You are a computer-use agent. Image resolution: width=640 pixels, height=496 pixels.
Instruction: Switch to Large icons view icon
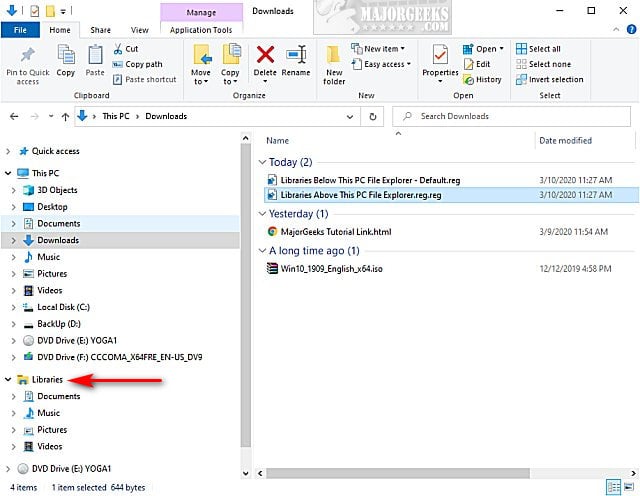629,487
